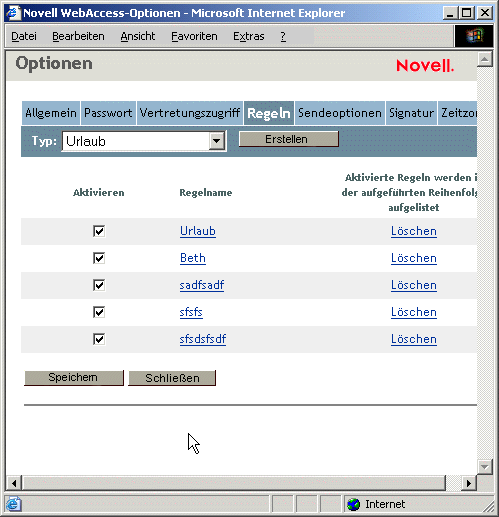Click Löschen for the Urlaub rule
Image resolution: width=499 pixels, height=517 pixels.
point(414,231)
